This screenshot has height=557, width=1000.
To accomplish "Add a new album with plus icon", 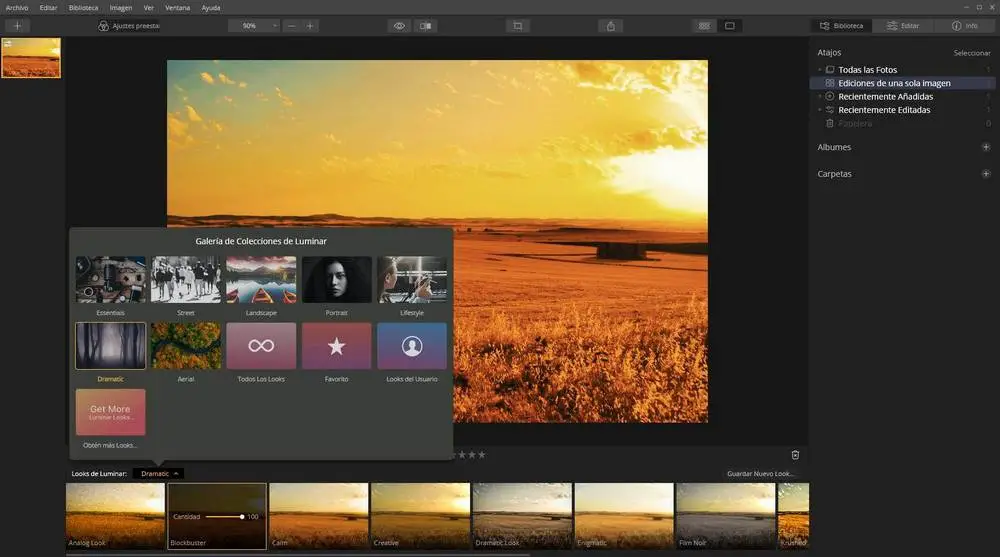I will point(985,147).
